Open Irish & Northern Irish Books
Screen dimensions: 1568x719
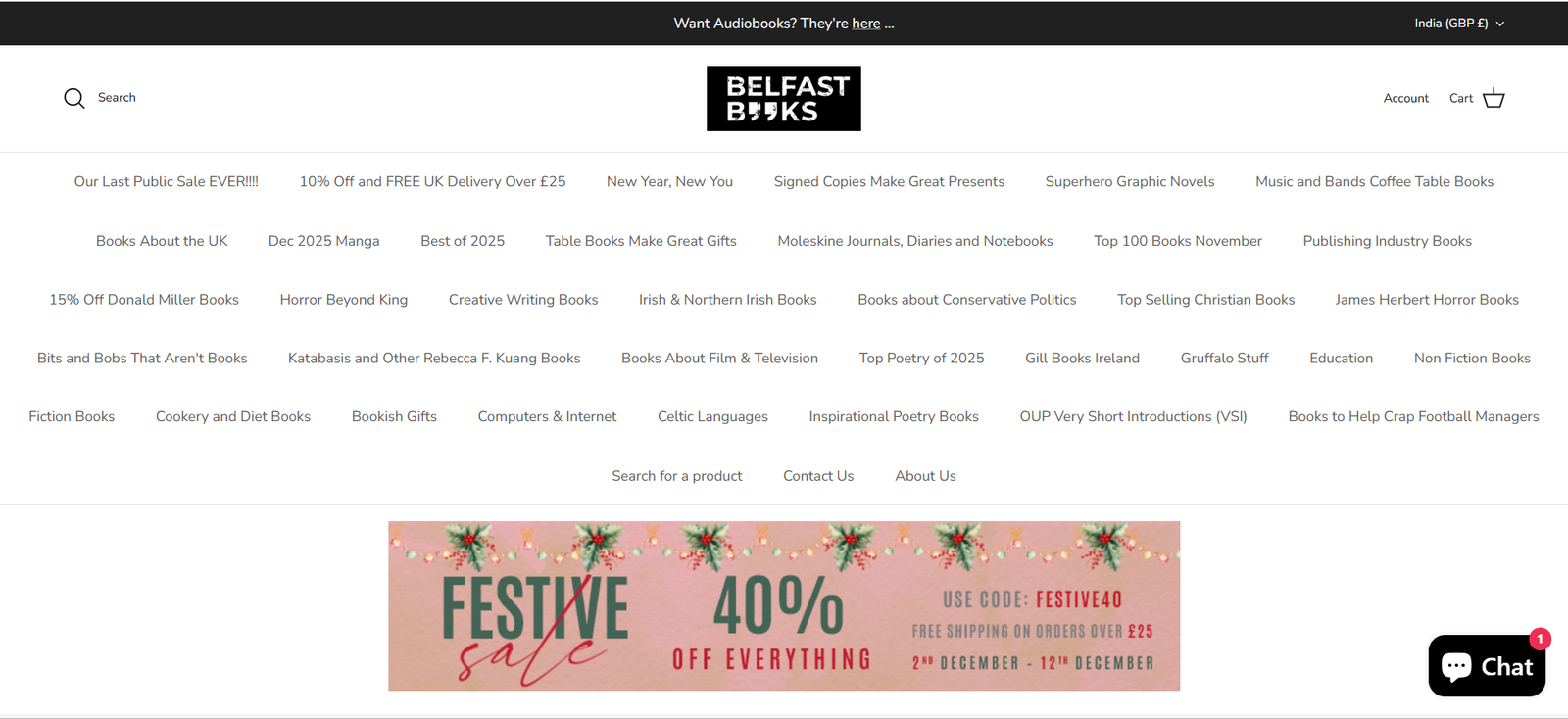coord(727,300)
